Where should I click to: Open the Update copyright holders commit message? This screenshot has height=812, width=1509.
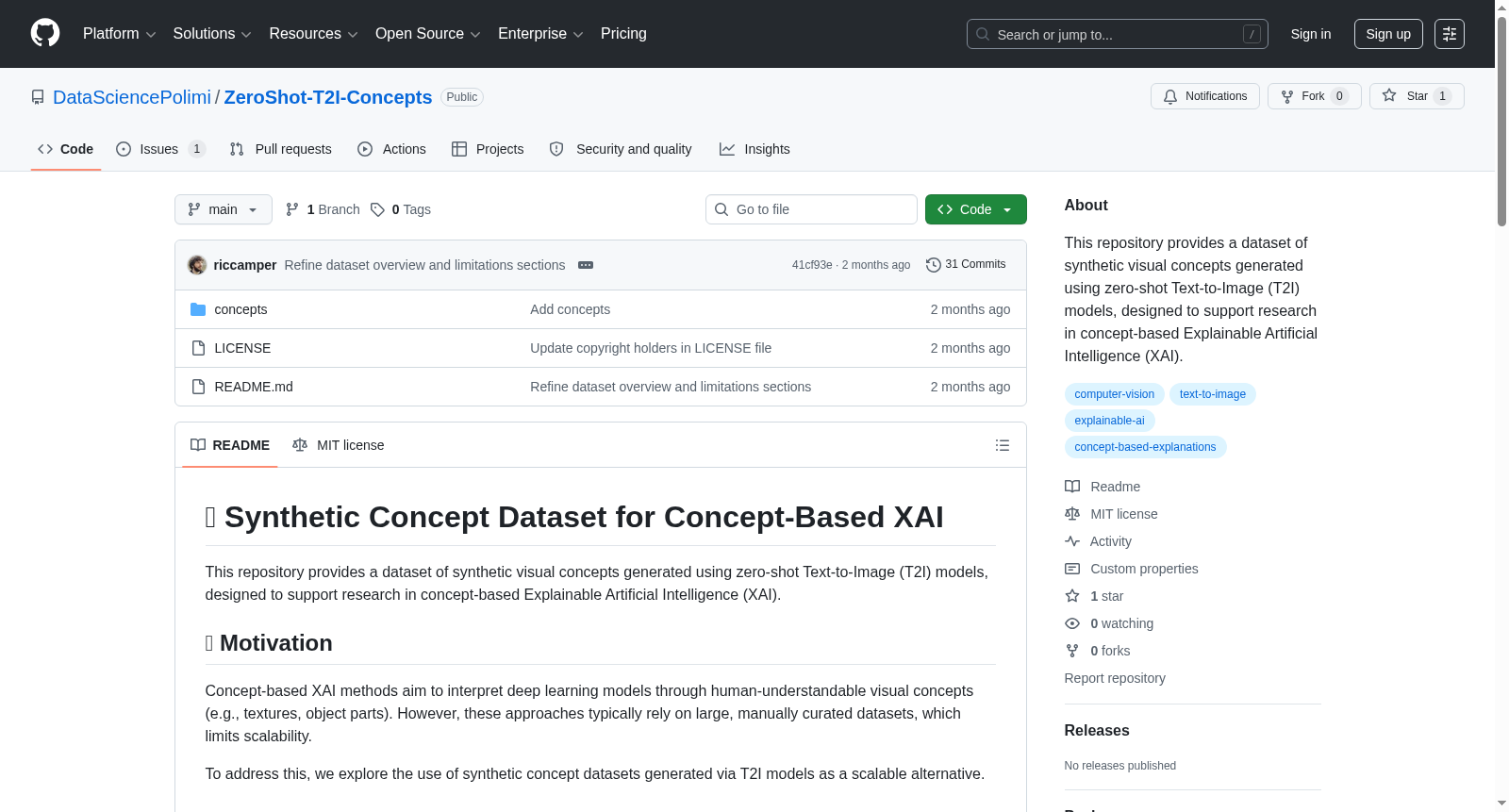651,348
